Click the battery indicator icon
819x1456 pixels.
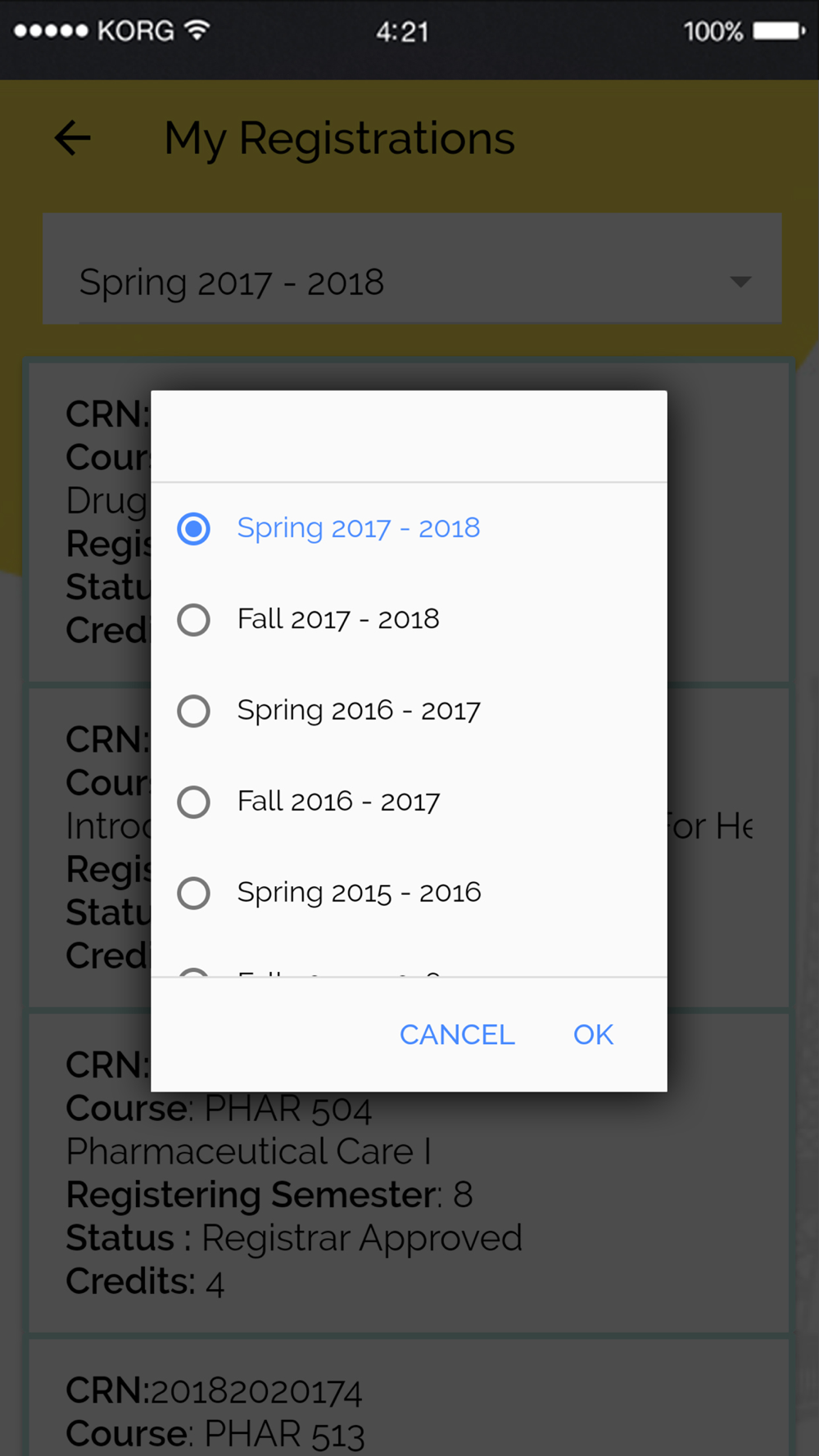click(x=779, y=31)
